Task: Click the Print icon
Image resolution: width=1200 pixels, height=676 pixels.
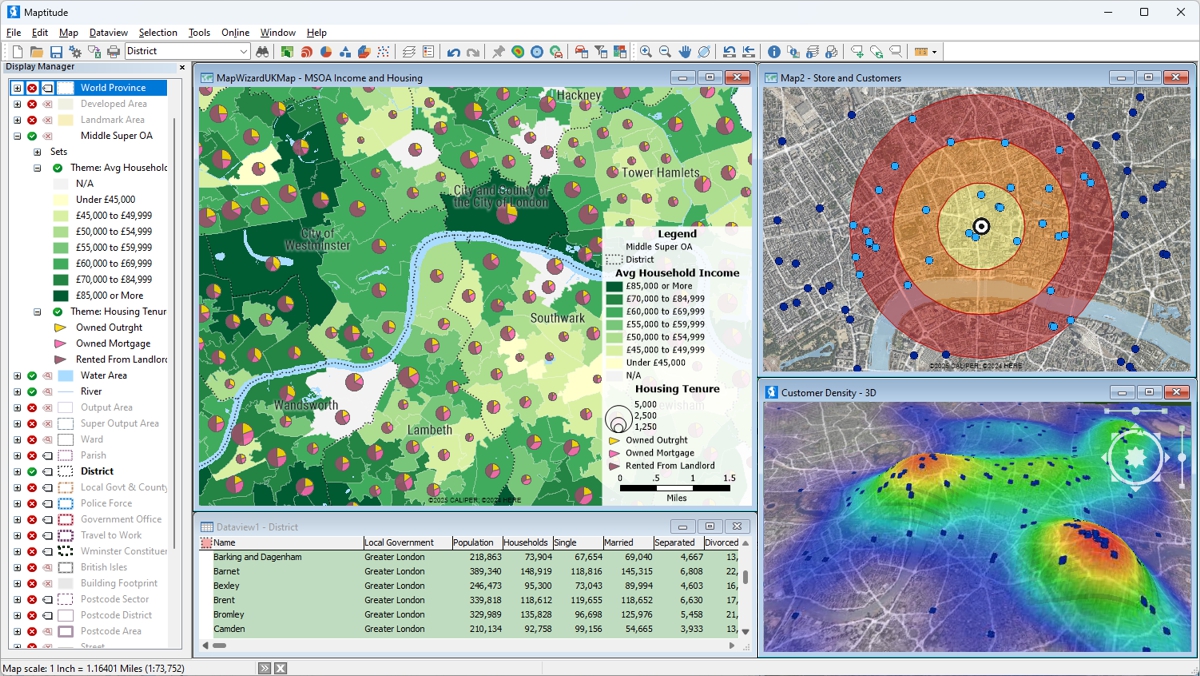Action: pos(112,50)
